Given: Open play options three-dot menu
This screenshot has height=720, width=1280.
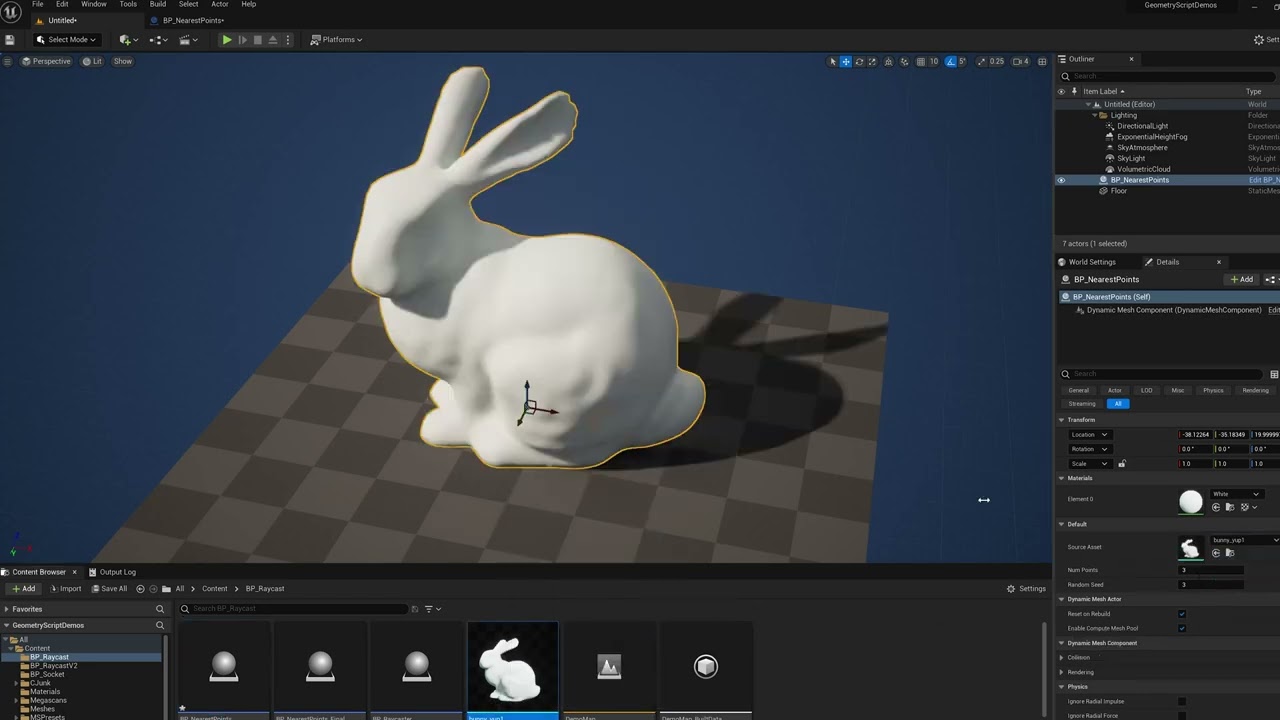Looking at the screenshot, I should [288, 40].
